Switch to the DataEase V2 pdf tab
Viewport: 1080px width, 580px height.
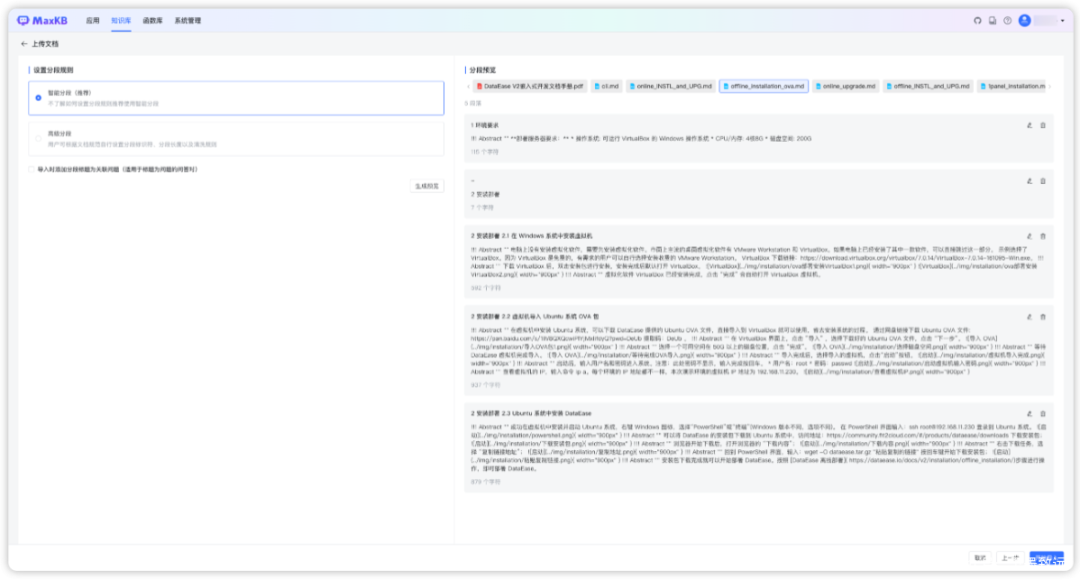tap(530, 86)
